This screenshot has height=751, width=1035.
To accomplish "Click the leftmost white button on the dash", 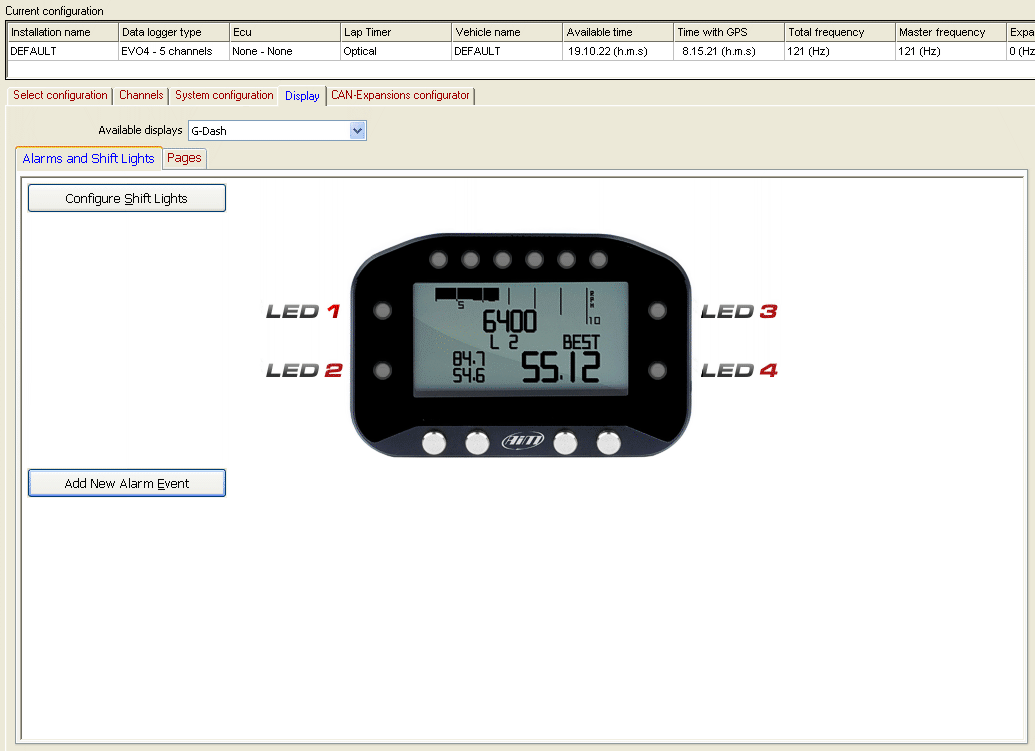I will pos(434,443).
